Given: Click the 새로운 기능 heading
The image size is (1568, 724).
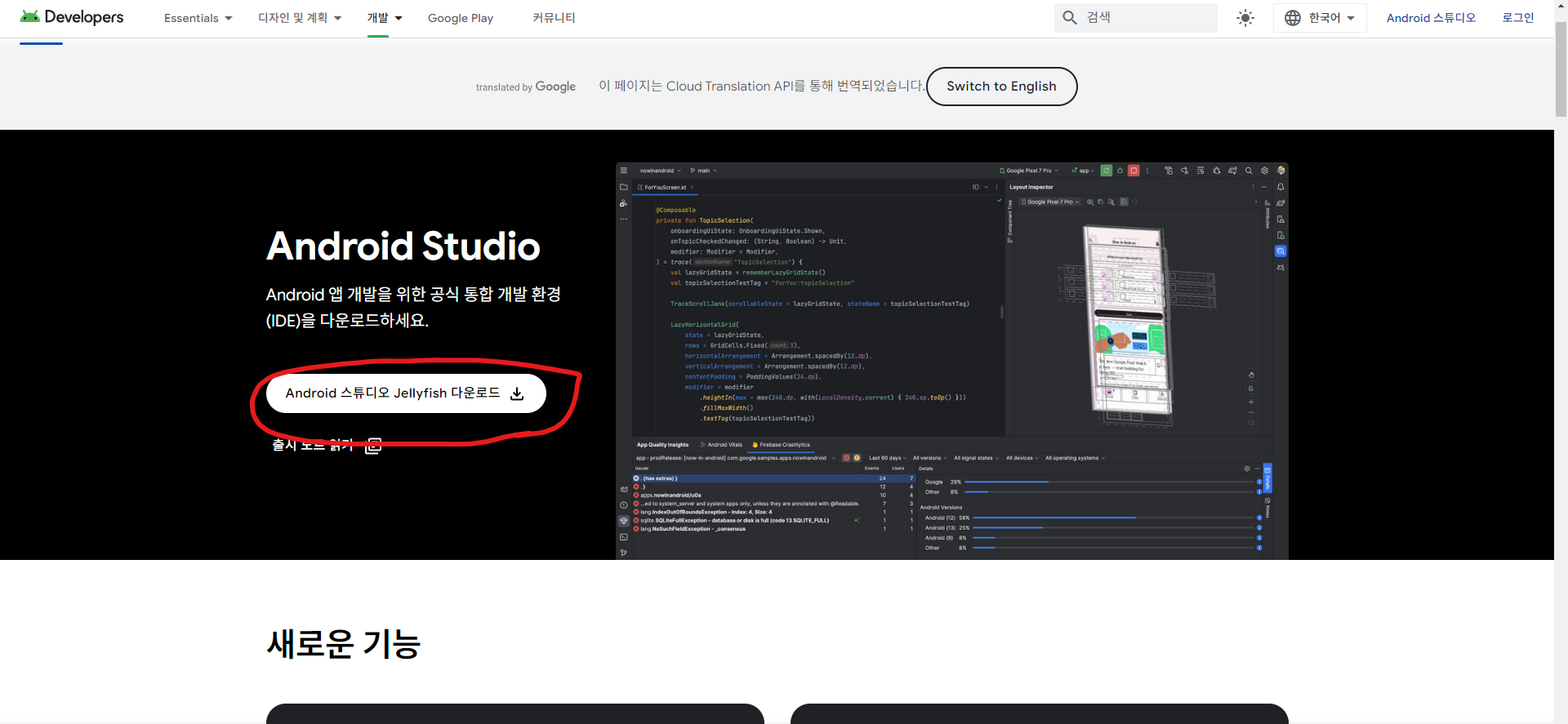Looking at the screenshot, I should [x=343, y=644].
